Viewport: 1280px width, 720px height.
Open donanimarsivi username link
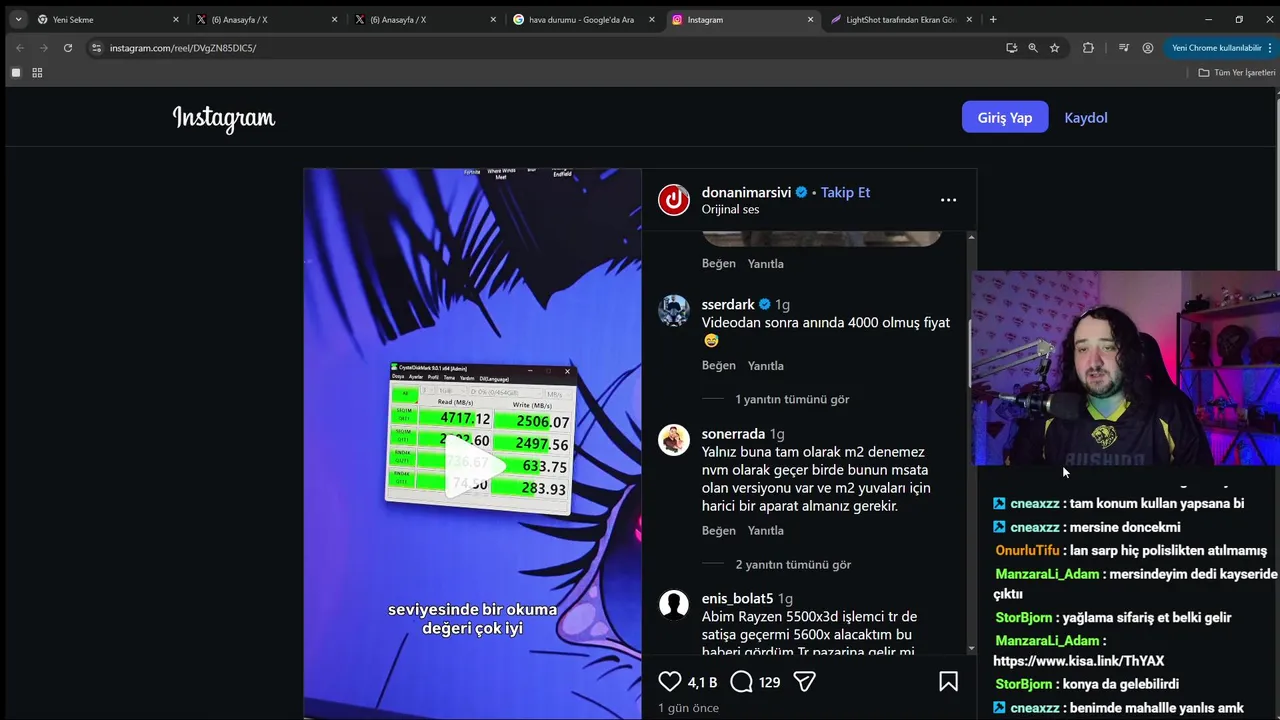(746, 192)
